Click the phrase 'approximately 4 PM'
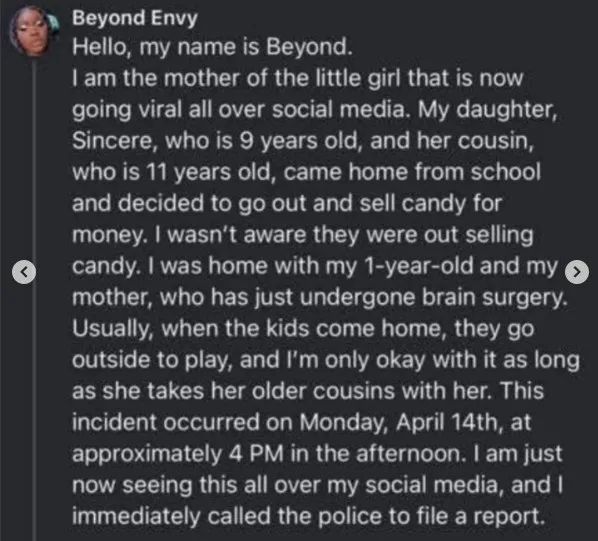 pos(178,454)
